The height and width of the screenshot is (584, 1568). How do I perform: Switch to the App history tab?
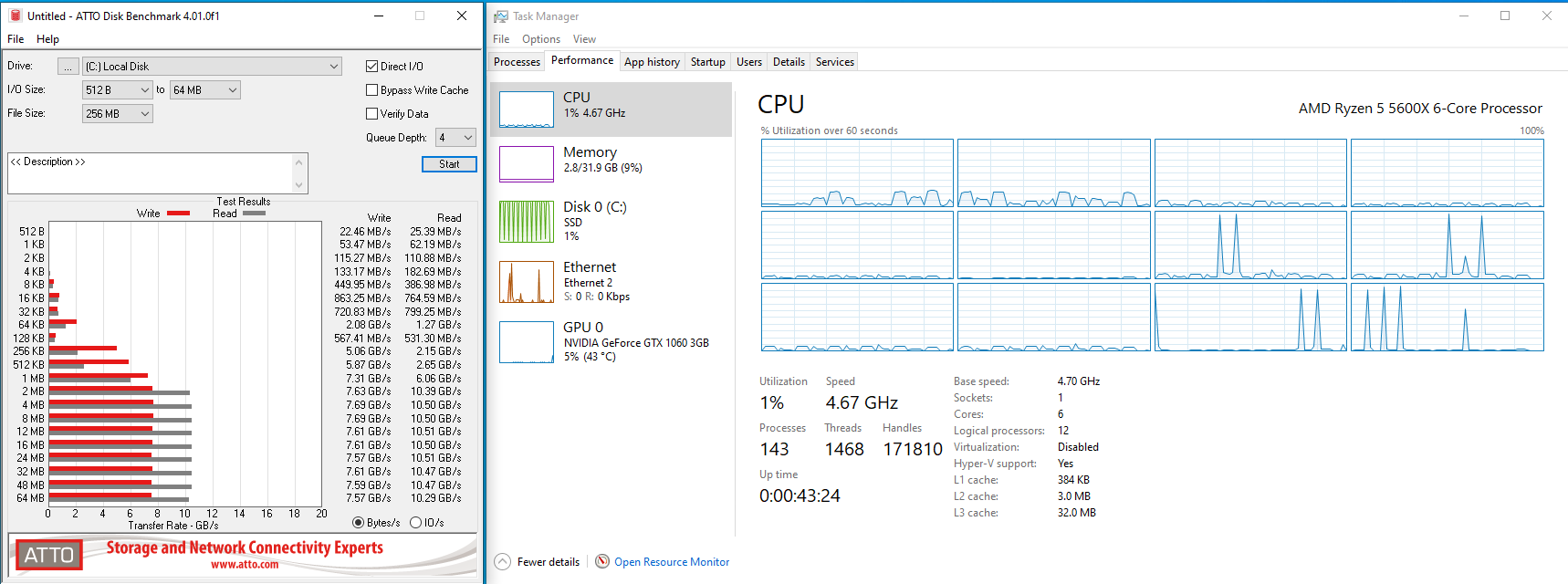(652, 62)
